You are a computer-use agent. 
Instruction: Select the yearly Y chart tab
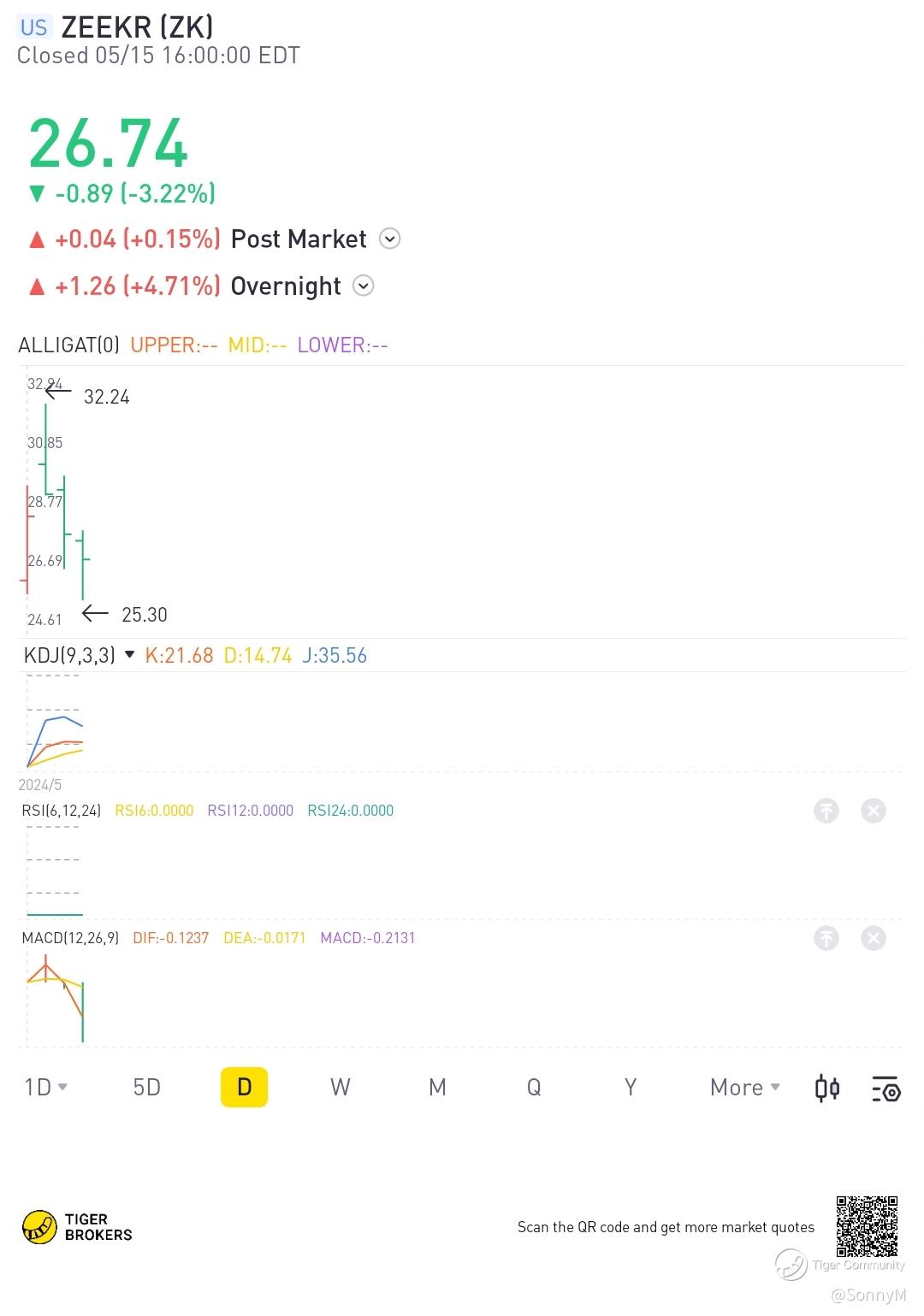point(631,1088)
